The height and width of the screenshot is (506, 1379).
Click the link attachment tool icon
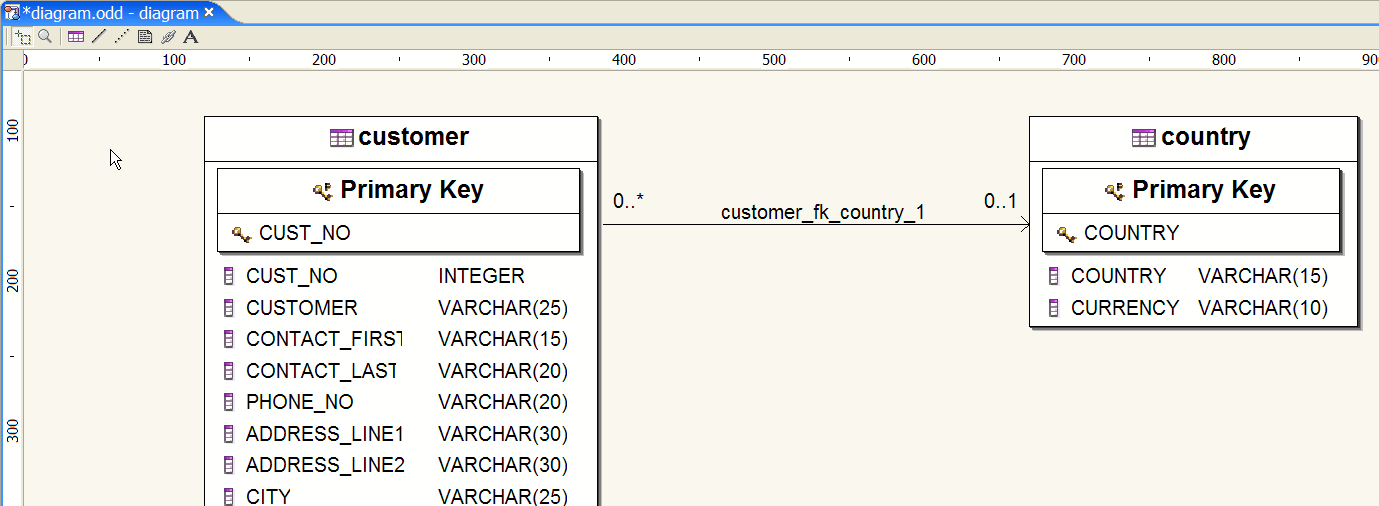pyautogui.click(x=168, y=37)
